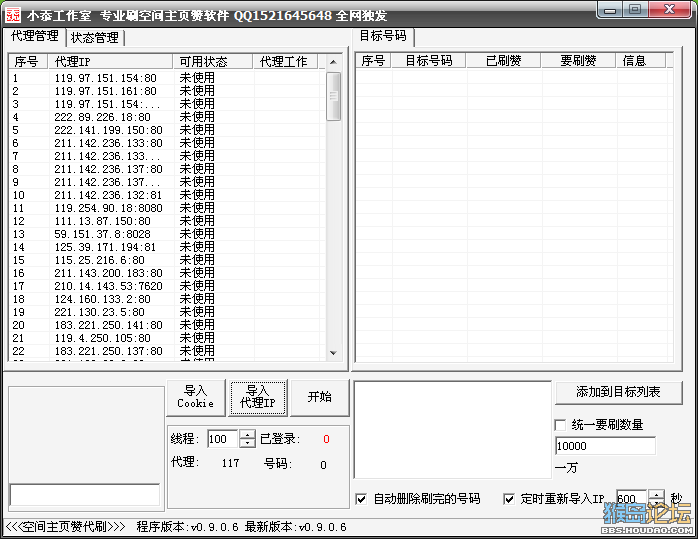Click the 空间主页赞代刷 status bar text
The height and width of the screenshot is (539, 698).
point(65,527)
